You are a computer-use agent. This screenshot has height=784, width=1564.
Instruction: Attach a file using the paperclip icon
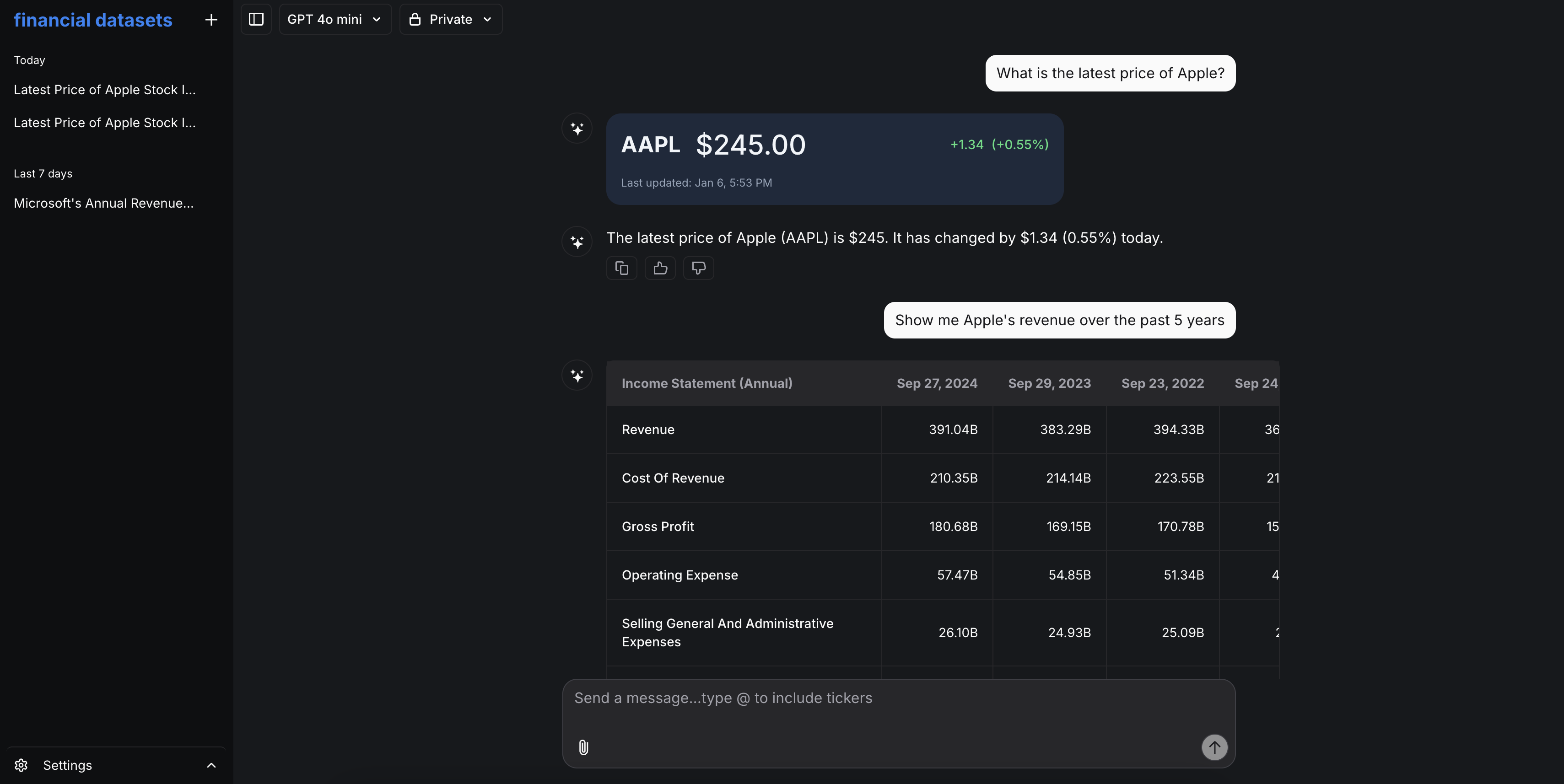pos(583,747)
